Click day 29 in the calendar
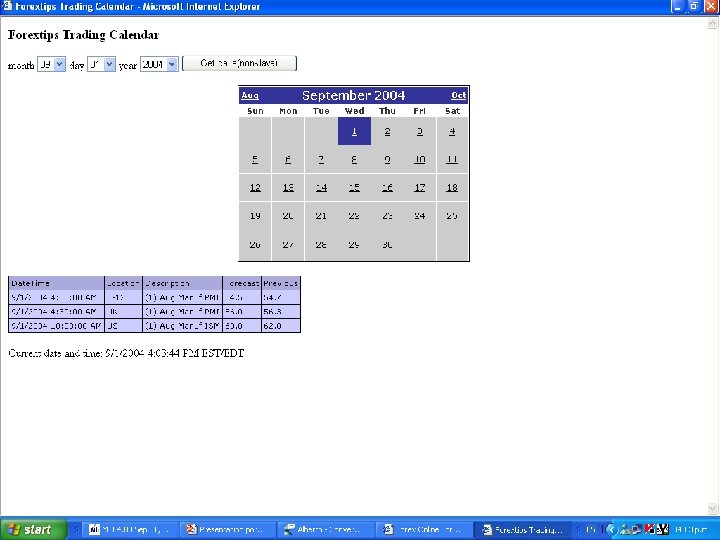720x540 pixels. pos(354,245)
